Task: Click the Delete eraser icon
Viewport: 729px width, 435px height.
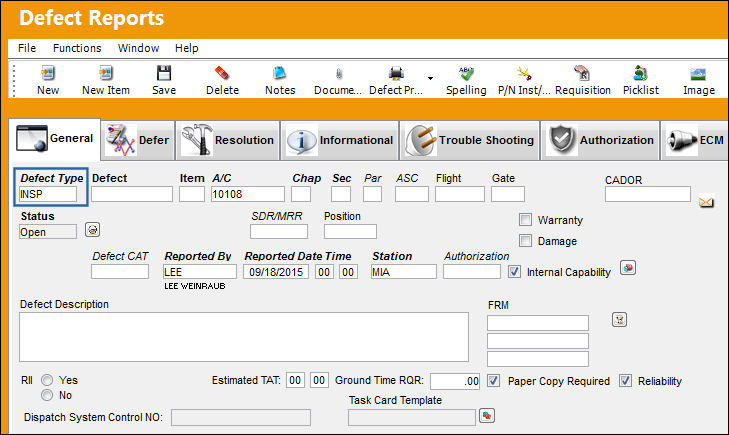Action: pyautogui.click(x=222, y=73)
